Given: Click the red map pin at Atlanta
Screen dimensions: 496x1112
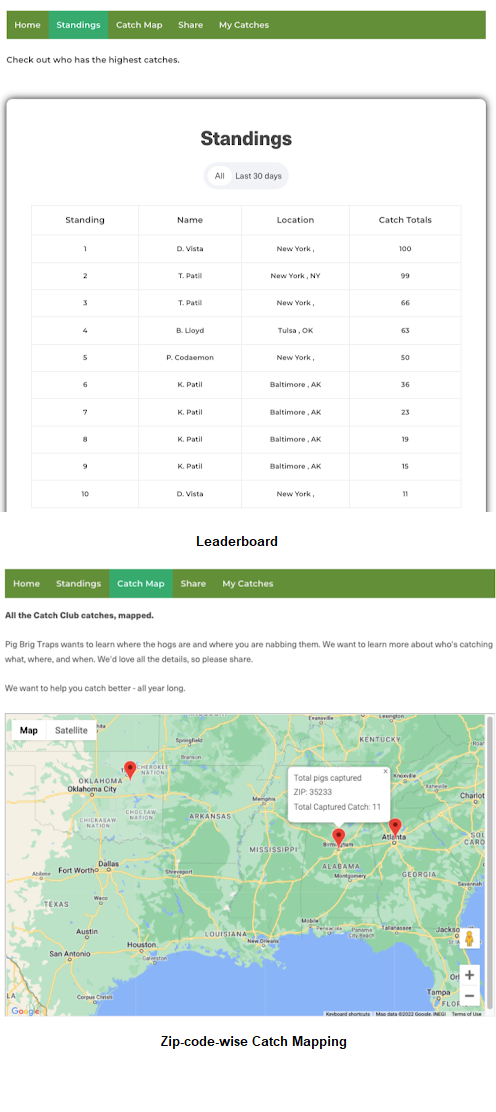Looking at the screenshot, I should (x=395, y=828).
